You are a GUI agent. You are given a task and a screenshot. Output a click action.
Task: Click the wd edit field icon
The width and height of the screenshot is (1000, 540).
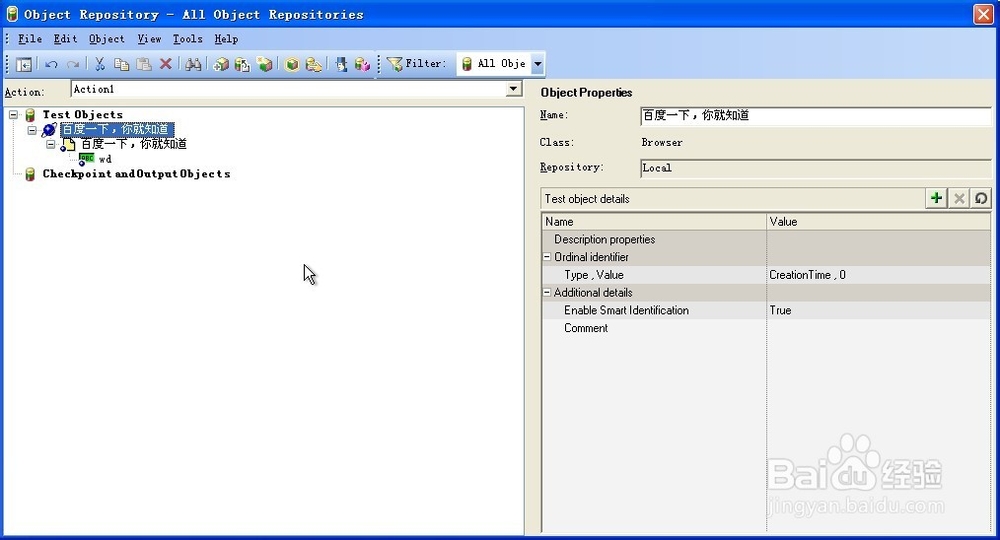click(x=86, y=159)
